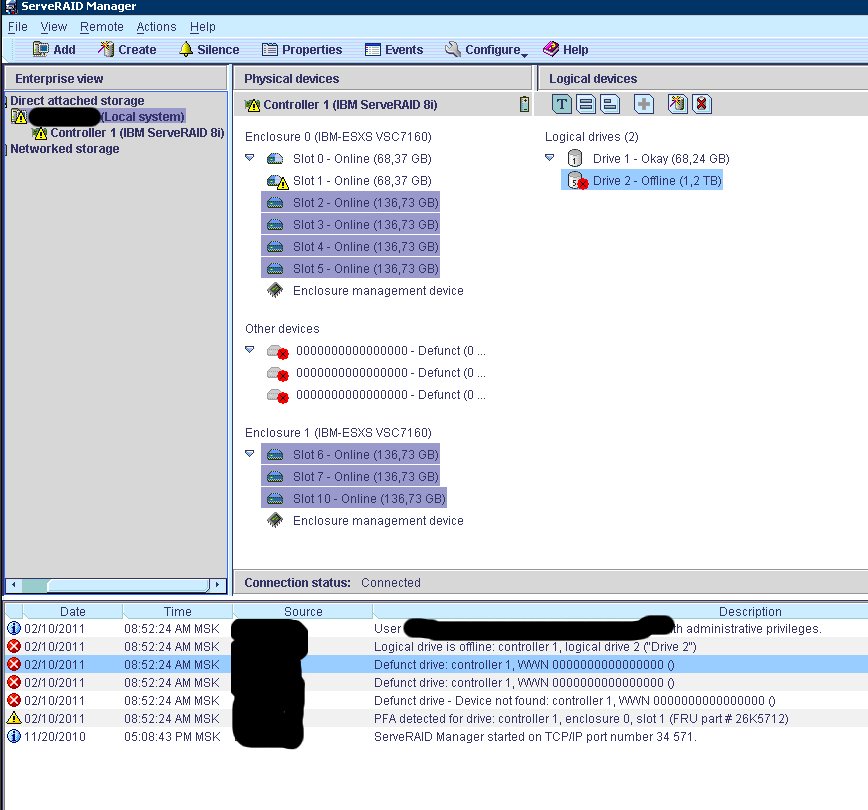Click the drive icon for Slot 0
Image resolution: width=868 pixels, height=810 pixels.
(x=275, y=159)
